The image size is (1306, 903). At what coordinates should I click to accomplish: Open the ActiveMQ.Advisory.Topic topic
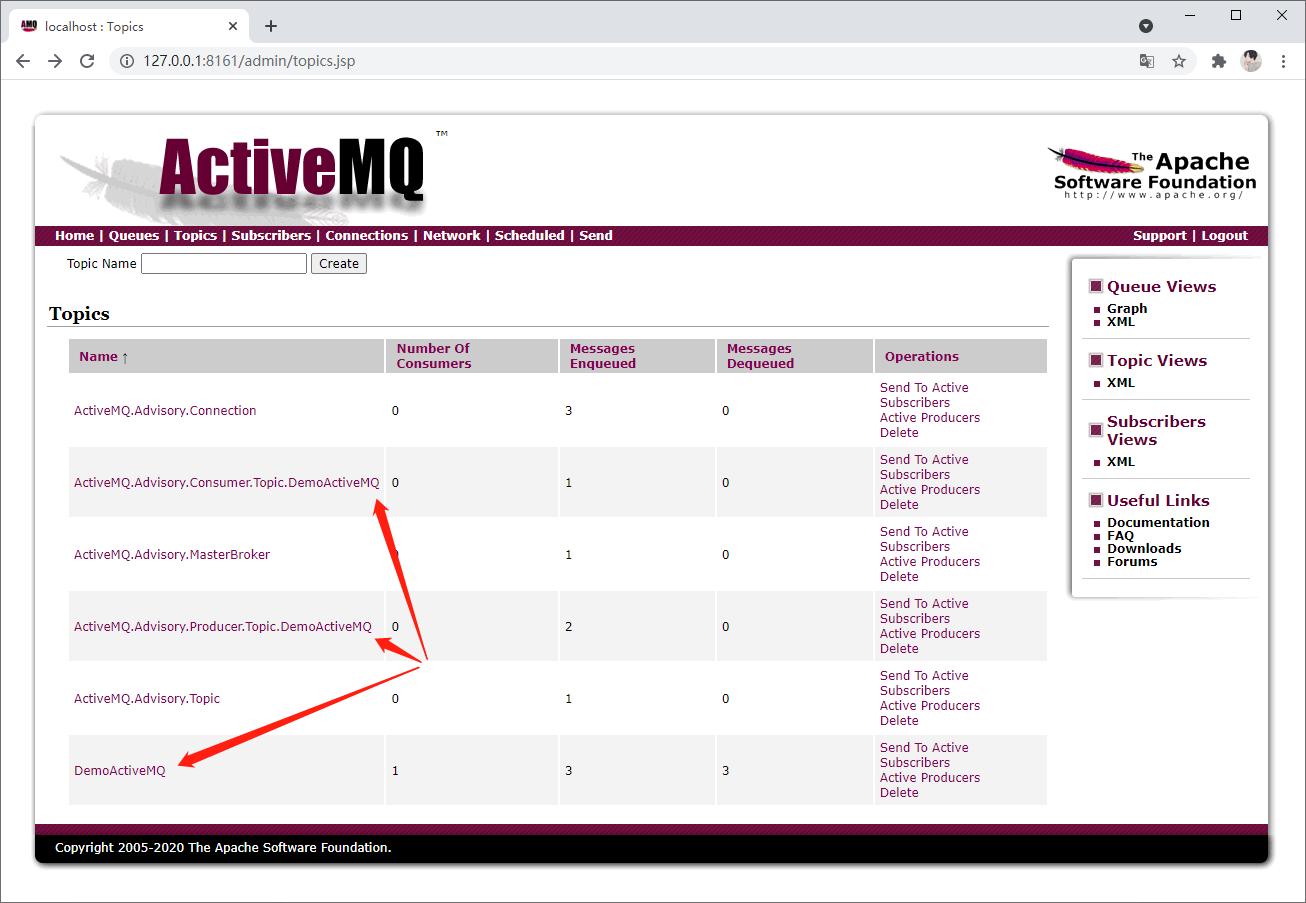coord(147,699)
